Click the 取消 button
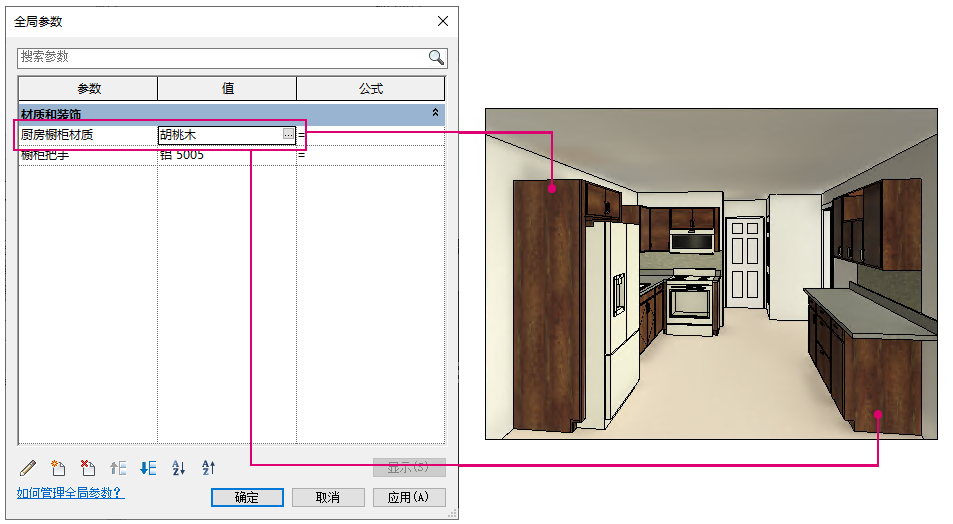Image resolution: width=953 pixels, height=524 pixels. pyautogui.click(x=328, y=497)
